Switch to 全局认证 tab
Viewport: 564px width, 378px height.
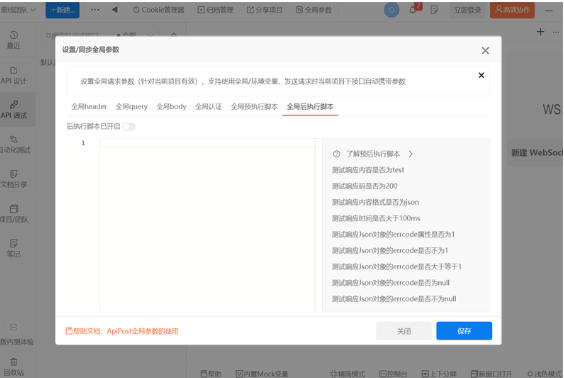(208, 106)
